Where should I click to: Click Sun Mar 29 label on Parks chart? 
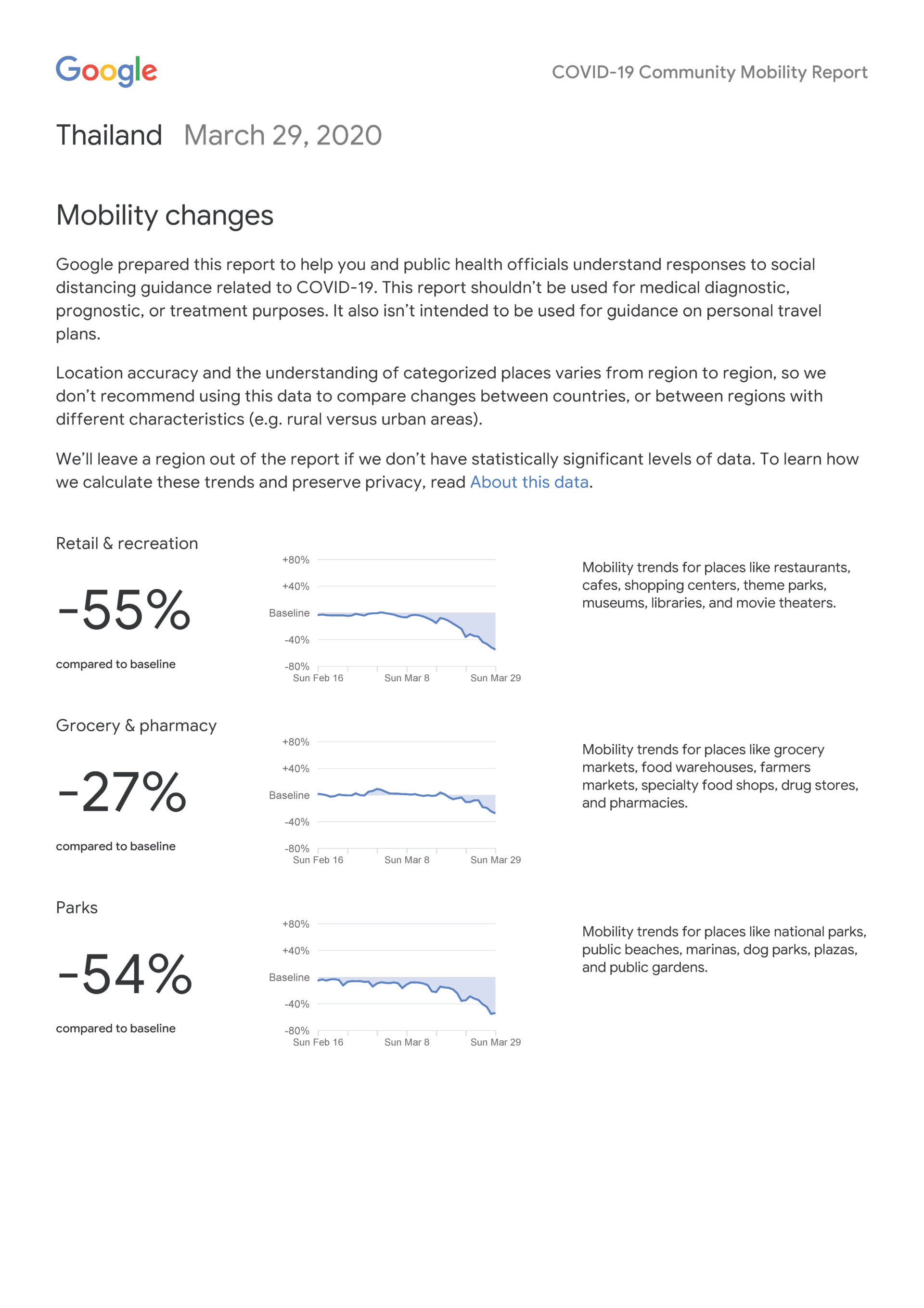[x=495, y=1042]
